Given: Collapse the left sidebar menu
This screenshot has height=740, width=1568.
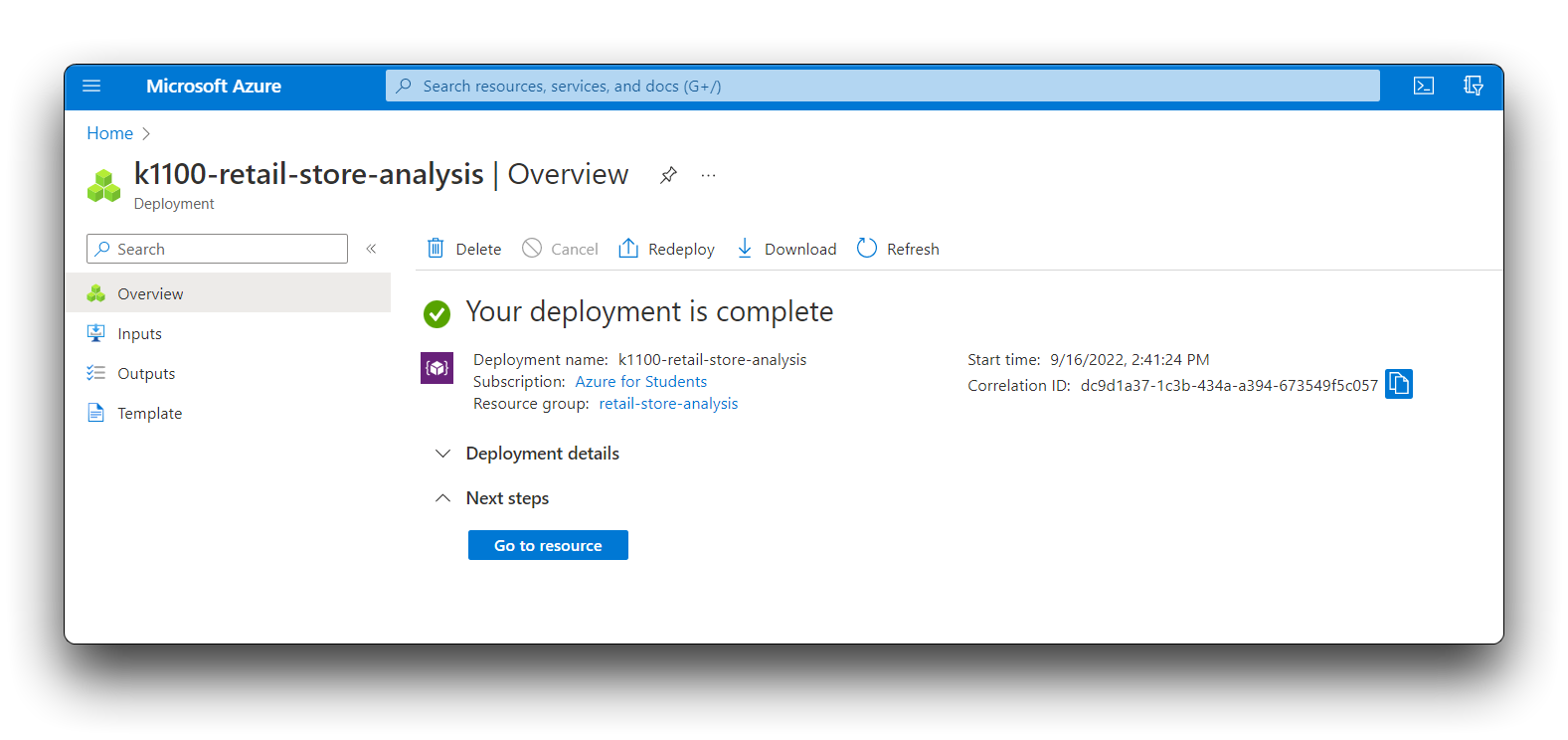Looking at the screenshot, I should click(x=371, y=249).
